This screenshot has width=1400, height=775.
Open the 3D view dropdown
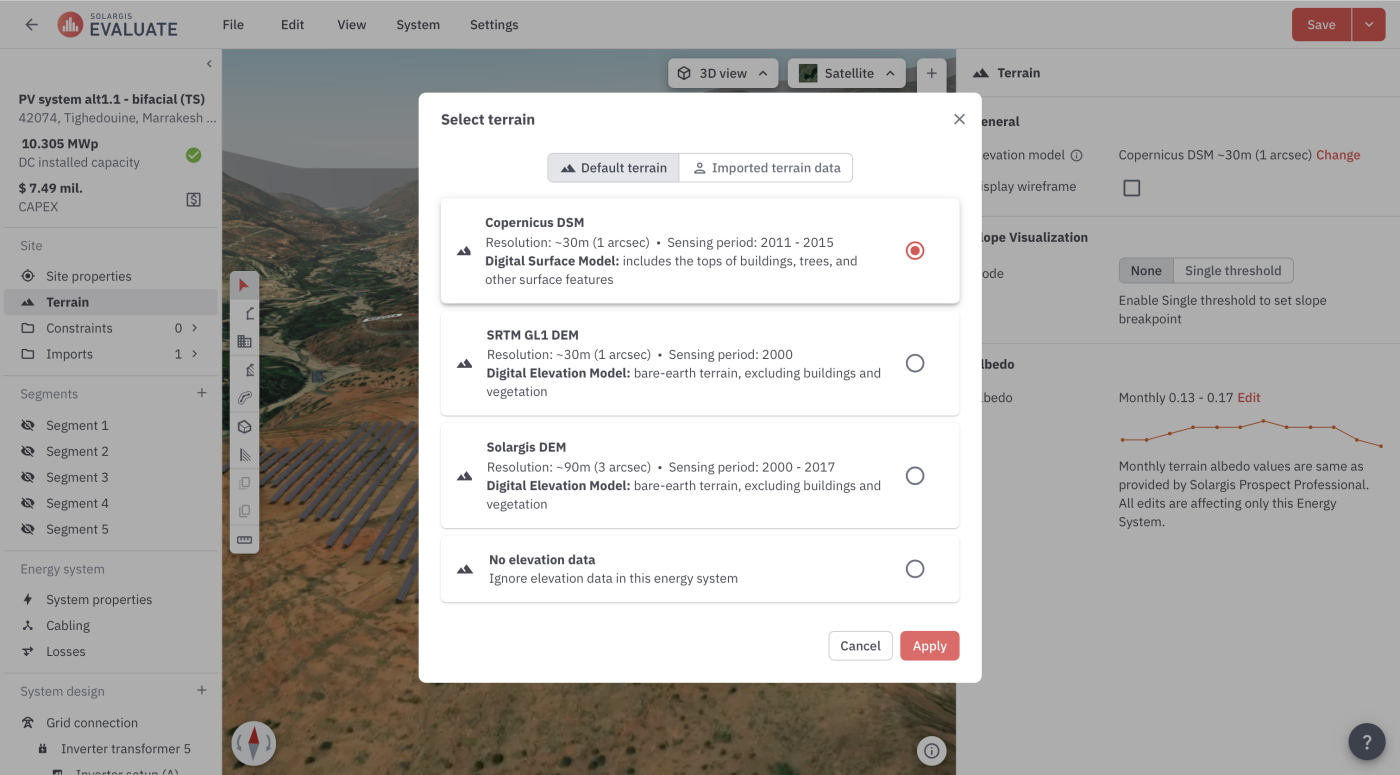pyautogui.click(x=723, y=73)
